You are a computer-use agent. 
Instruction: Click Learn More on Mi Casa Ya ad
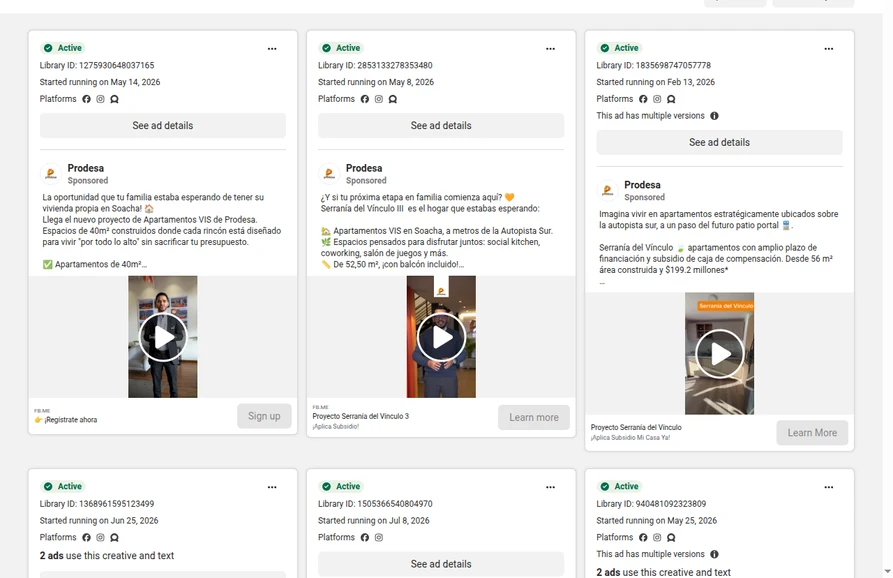click(812, 433)
